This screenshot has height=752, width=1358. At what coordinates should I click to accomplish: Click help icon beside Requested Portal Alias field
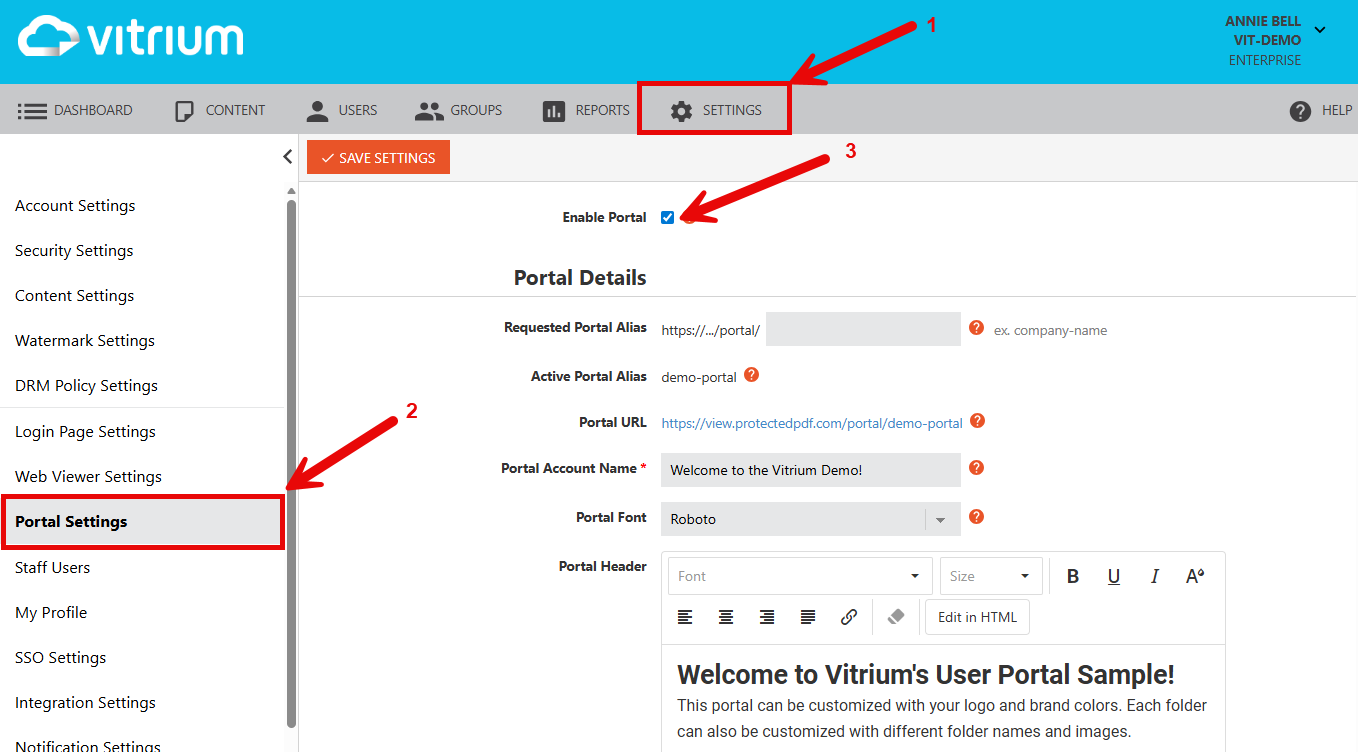977,327
